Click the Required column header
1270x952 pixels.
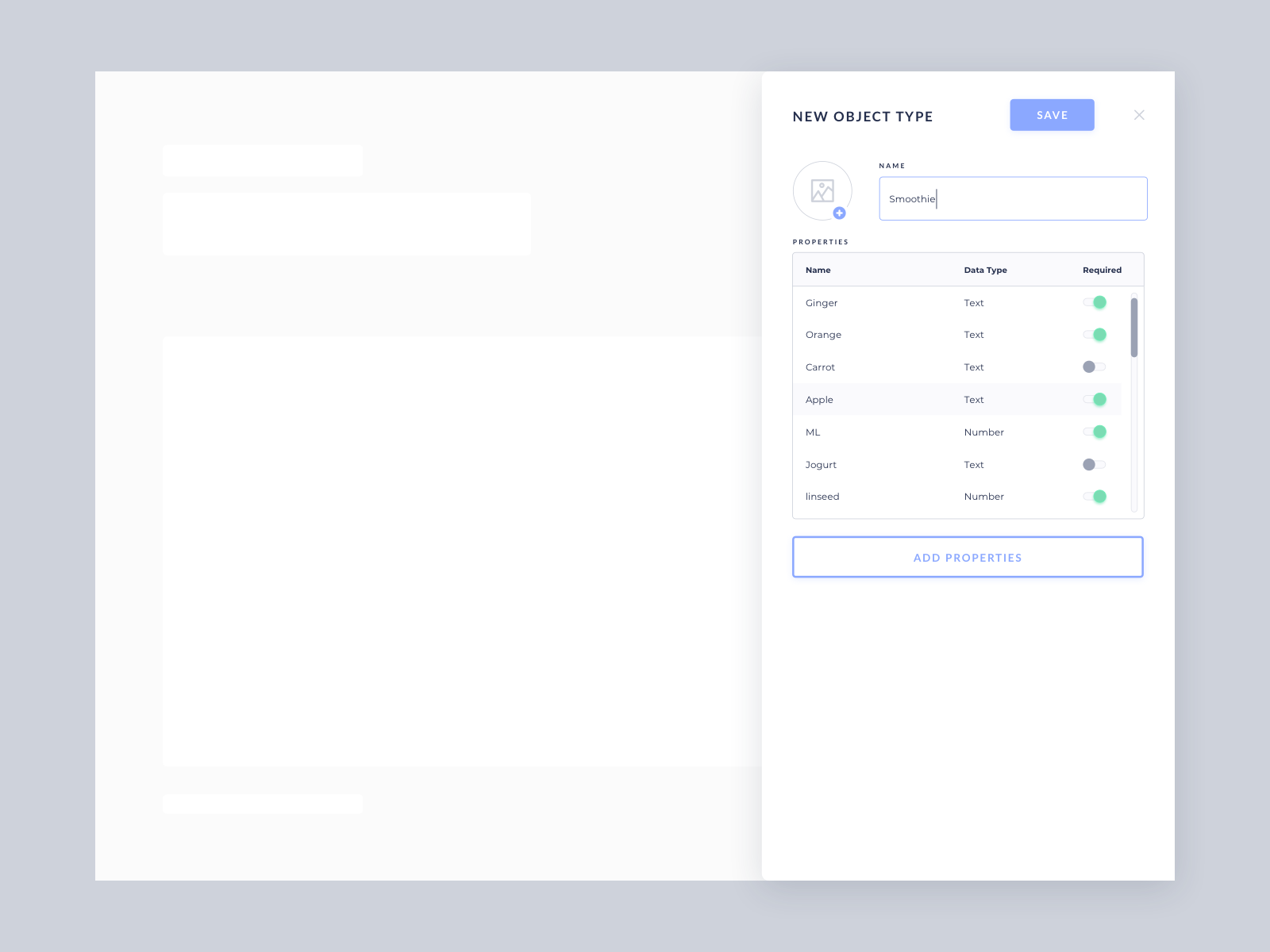click(x=1102, y=270)
